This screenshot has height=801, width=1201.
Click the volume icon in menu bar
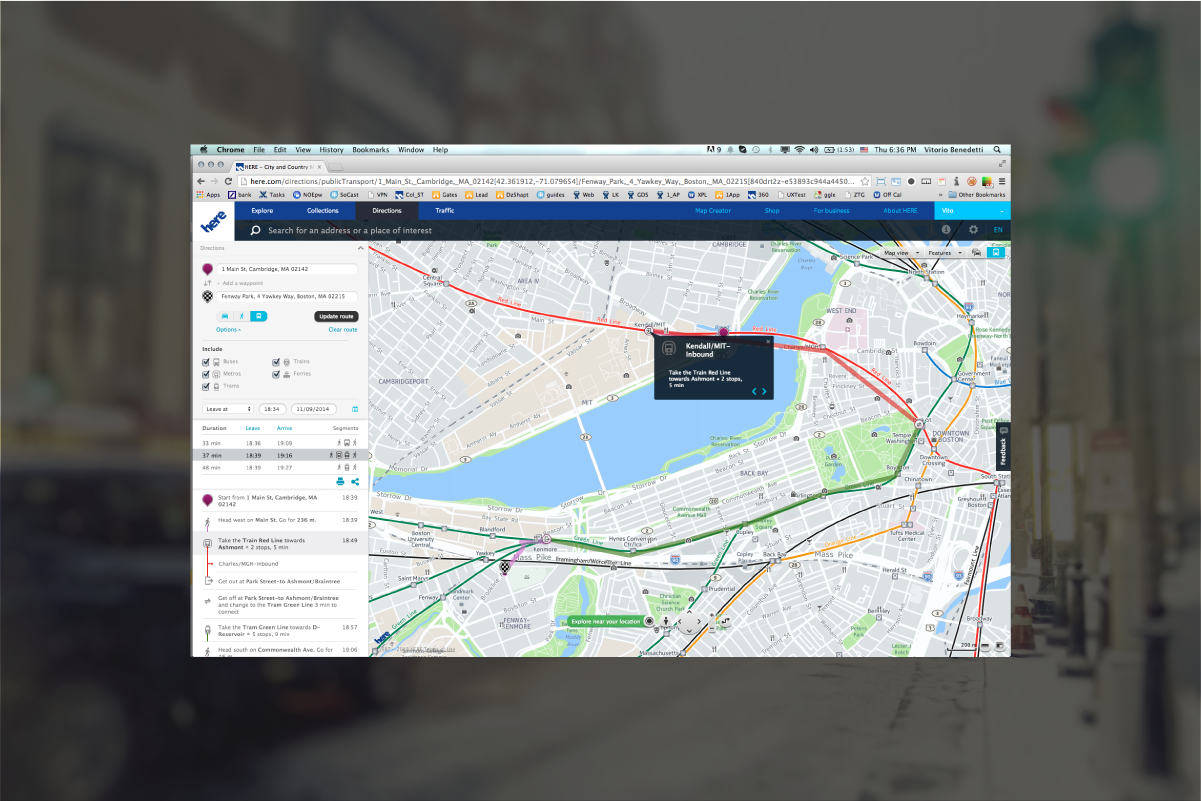pos(815,149)
